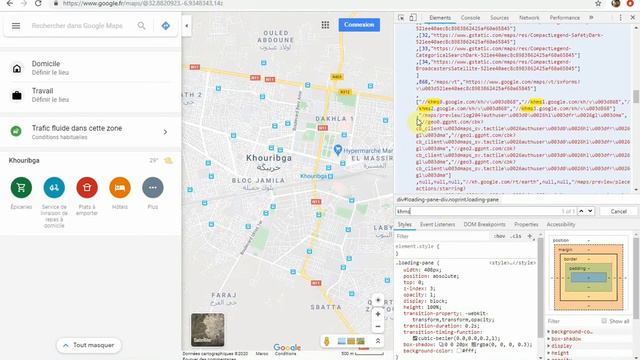This screenshot has width=640, height=360.
Task: Click the div#loading-pane breadcrumb
Action: tap(448, 200)
